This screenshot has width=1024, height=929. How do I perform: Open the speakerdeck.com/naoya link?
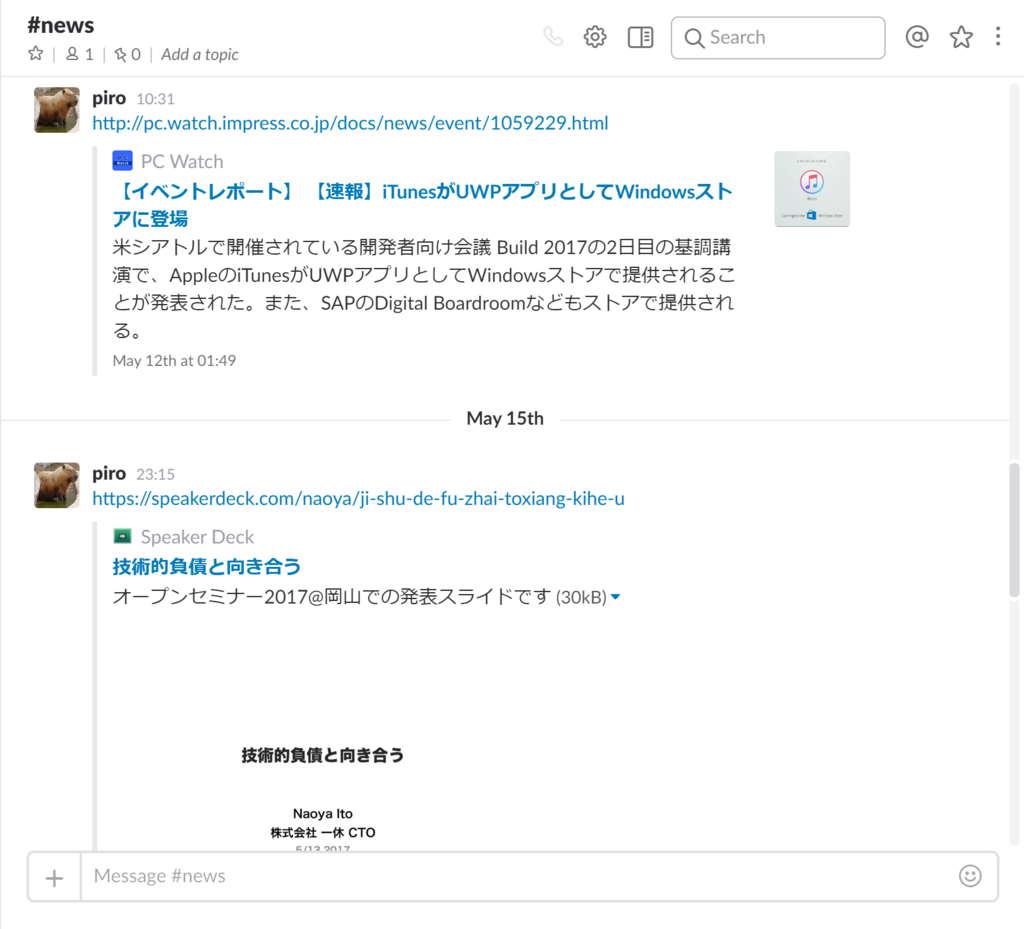(x=358, y=498)
